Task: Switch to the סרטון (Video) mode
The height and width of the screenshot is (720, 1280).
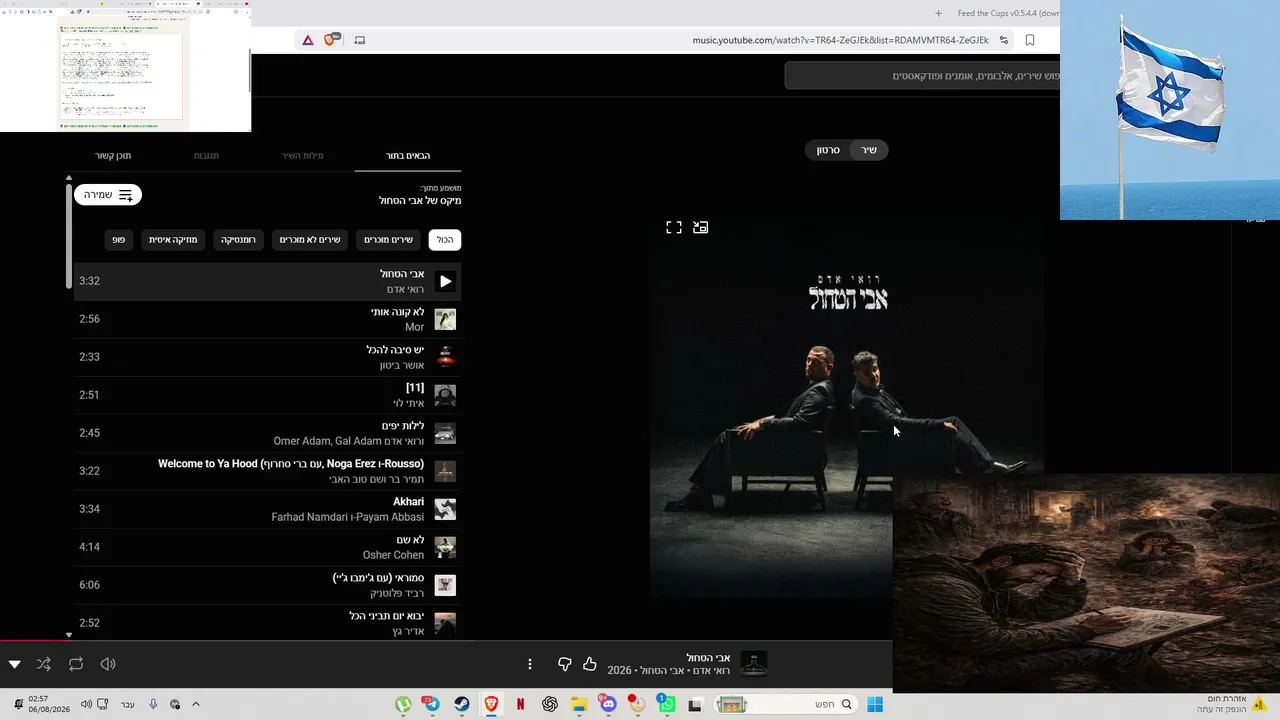Action: click(x=828, y=150)
